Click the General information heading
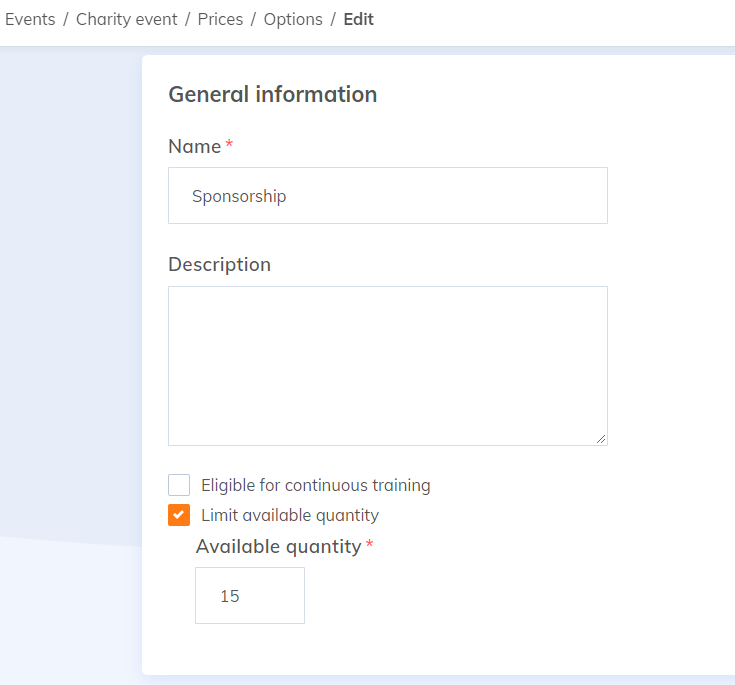This screenshot has height=685, width=735. [272, 94]
